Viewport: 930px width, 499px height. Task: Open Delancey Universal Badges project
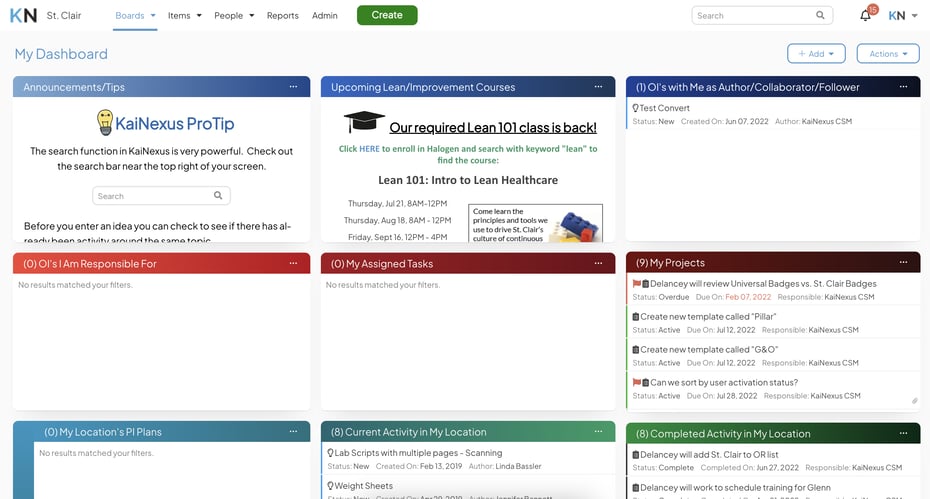pos(763,284)
